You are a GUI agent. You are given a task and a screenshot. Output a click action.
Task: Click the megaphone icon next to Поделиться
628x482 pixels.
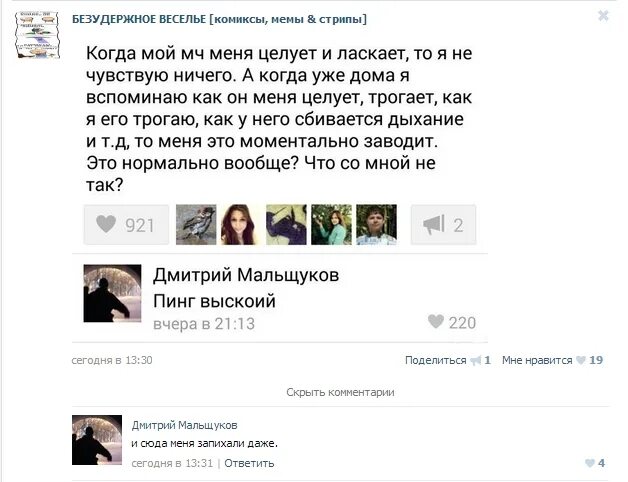tap(475, 361)
